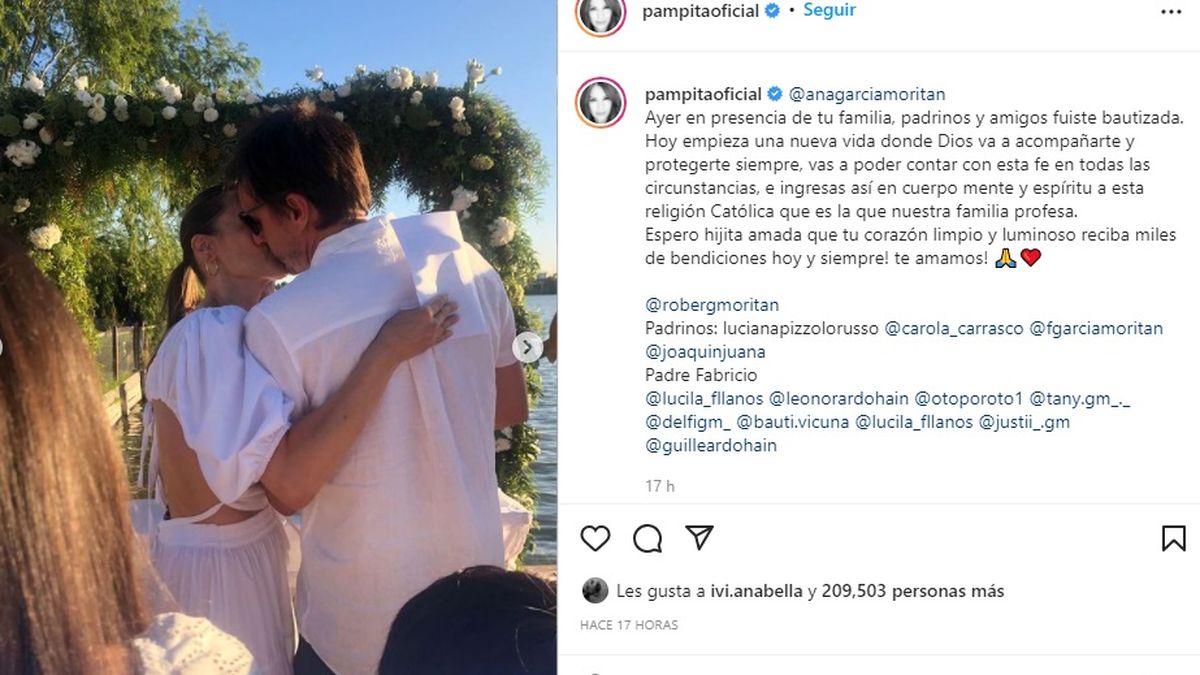Like the post with heart icon
The height and width of the screenshot is (675, 1200).
(x=595, y=538)
